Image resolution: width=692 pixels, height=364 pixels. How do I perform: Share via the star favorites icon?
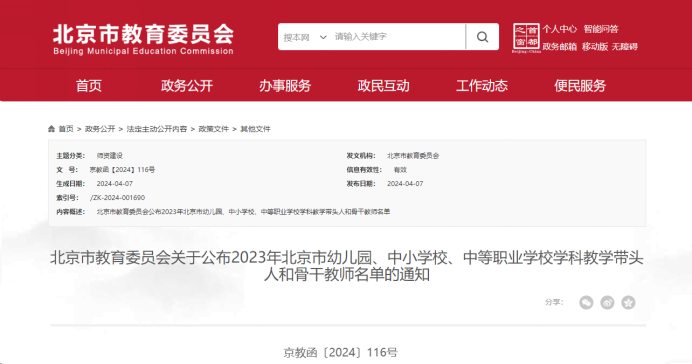click(x=628, y=302)
